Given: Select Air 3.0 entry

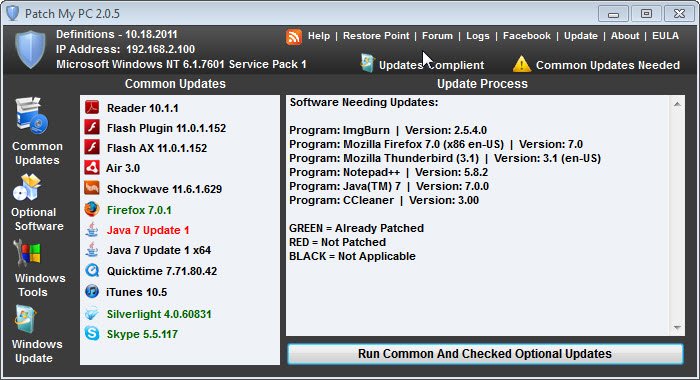Looking at the screenshot, I should pos(123,168).
